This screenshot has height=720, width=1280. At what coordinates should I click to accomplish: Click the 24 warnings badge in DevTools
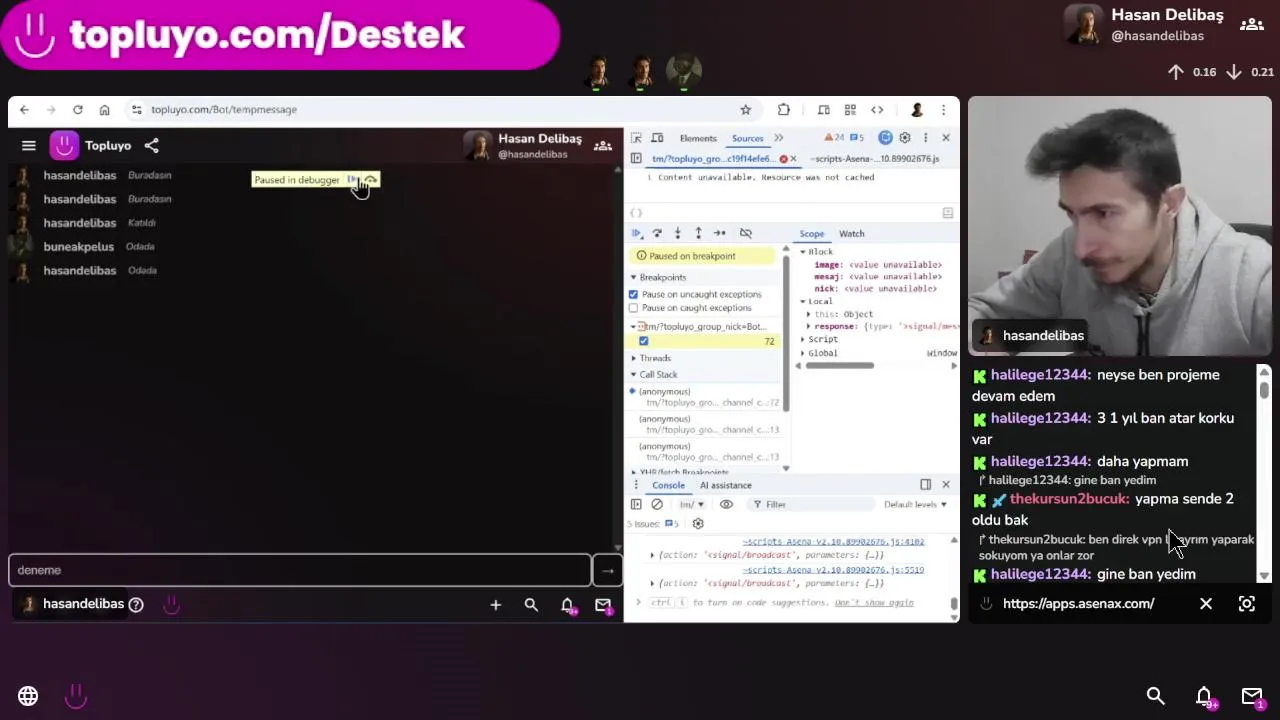[833, 138]
